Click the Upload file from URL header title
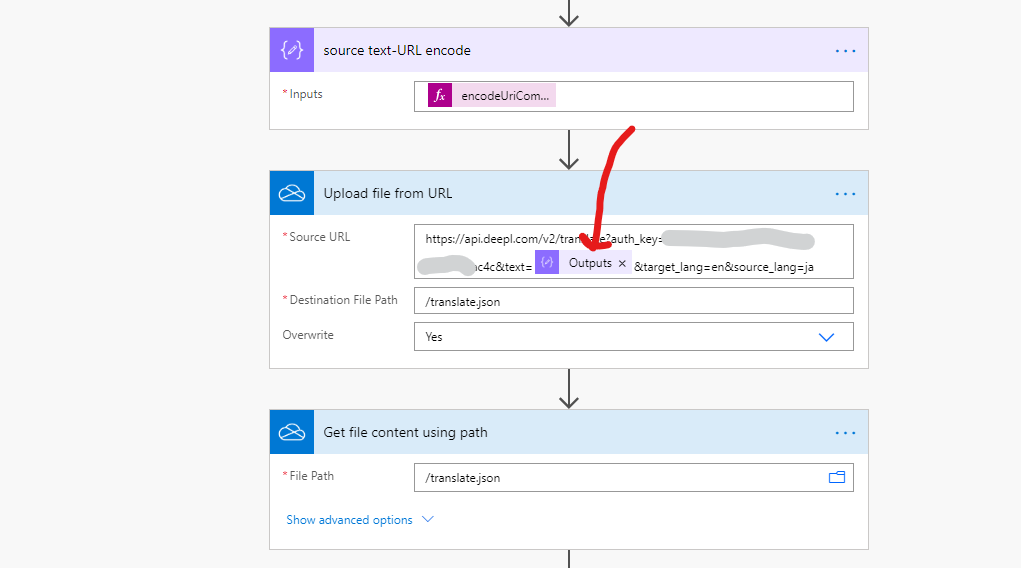1021x568 pixels. click(x=387, y=193)
